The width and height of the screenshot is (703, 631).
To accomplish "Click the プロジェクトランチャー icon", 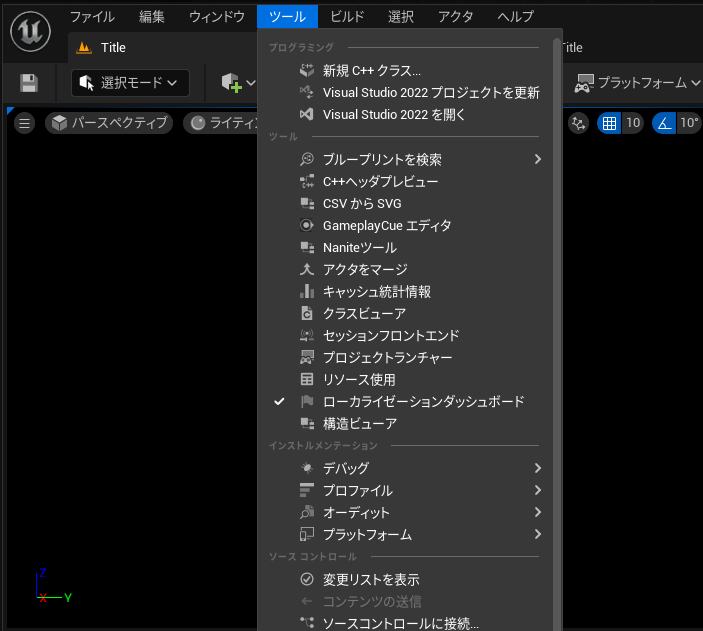I will tap(307, 357).
